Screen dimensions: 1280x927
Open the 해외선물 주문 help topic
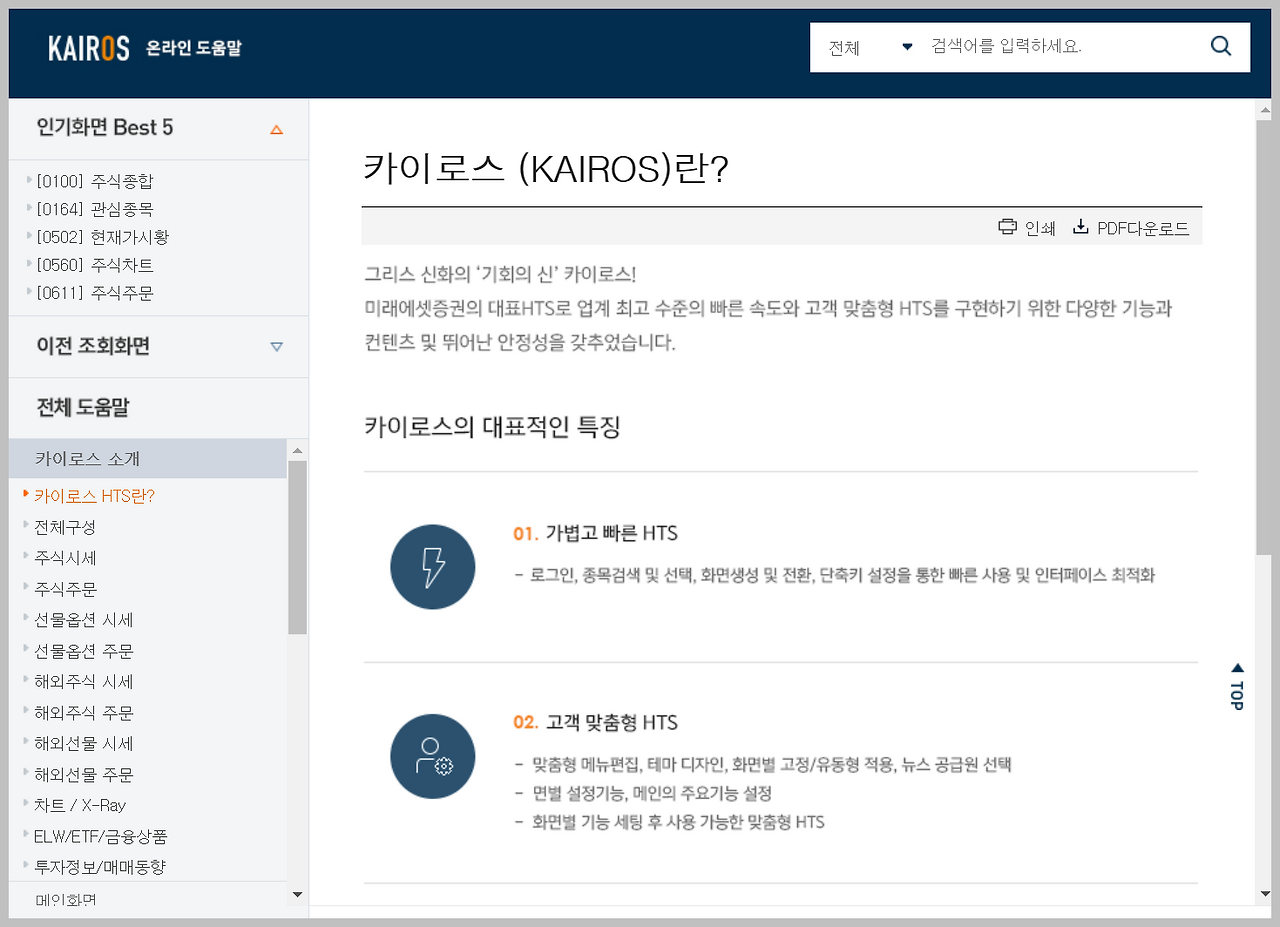84,775
